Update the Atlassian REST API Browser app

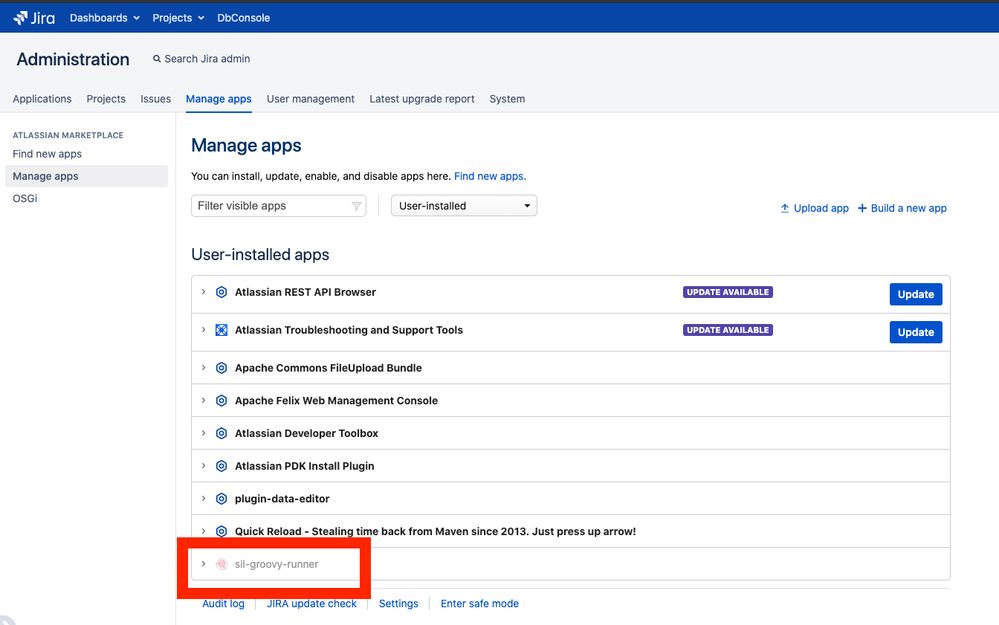916,294
